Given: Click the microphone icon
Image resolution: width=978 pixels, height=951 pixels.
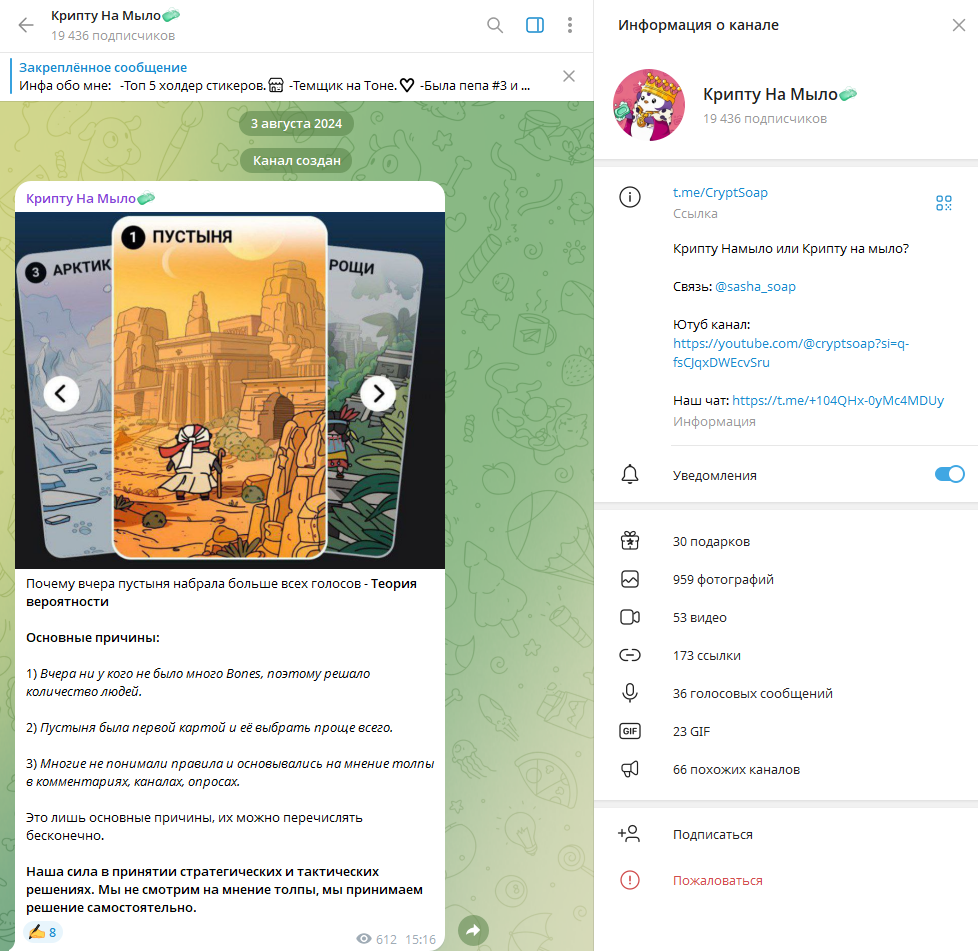Looking at the screenshot, I should pos(630,693).
